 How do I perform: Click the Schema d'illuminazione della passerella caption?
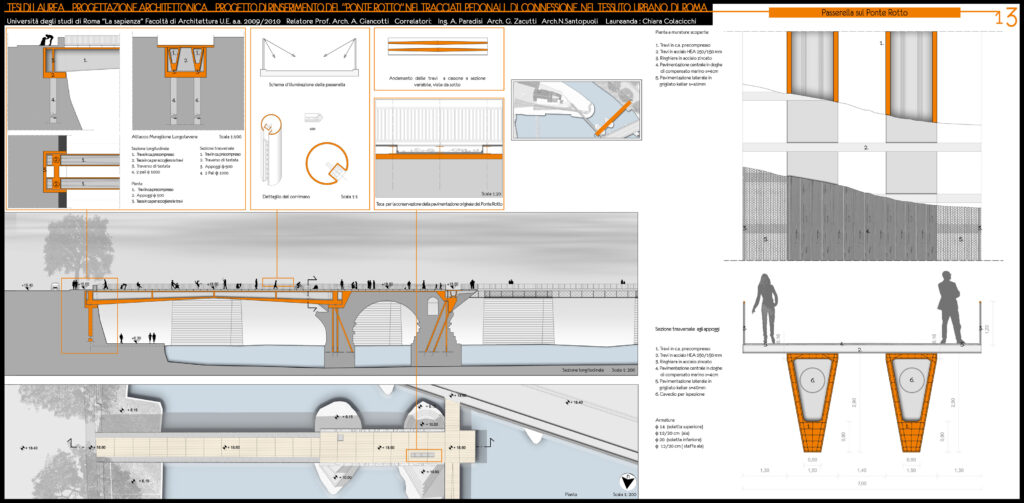click(x=307, y=85)
